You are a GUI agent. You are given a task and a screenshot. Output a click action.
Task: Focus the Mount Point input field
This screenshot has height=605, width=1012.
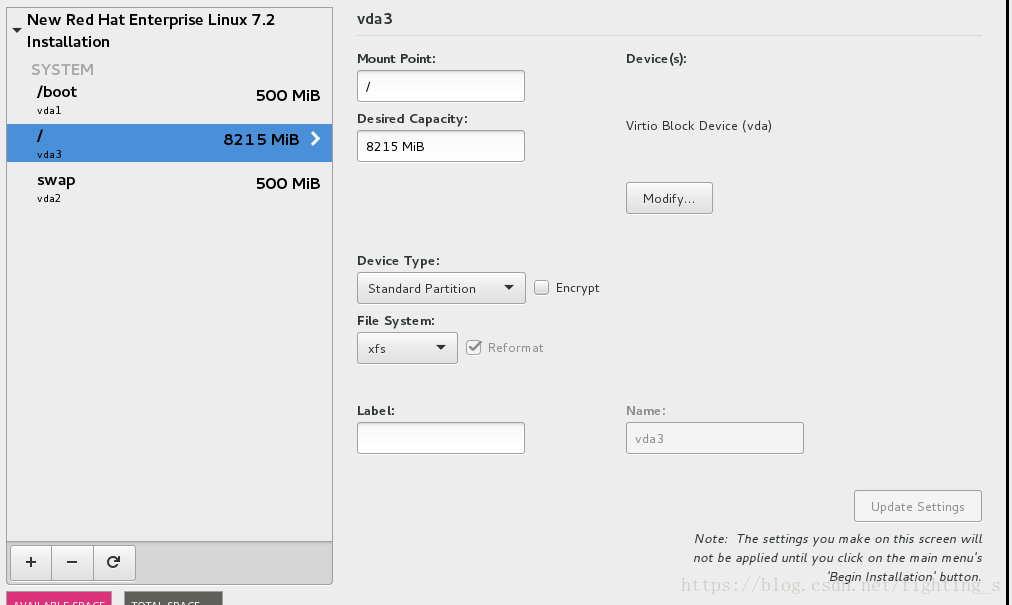pyautogui.click(x=441, y=86)
